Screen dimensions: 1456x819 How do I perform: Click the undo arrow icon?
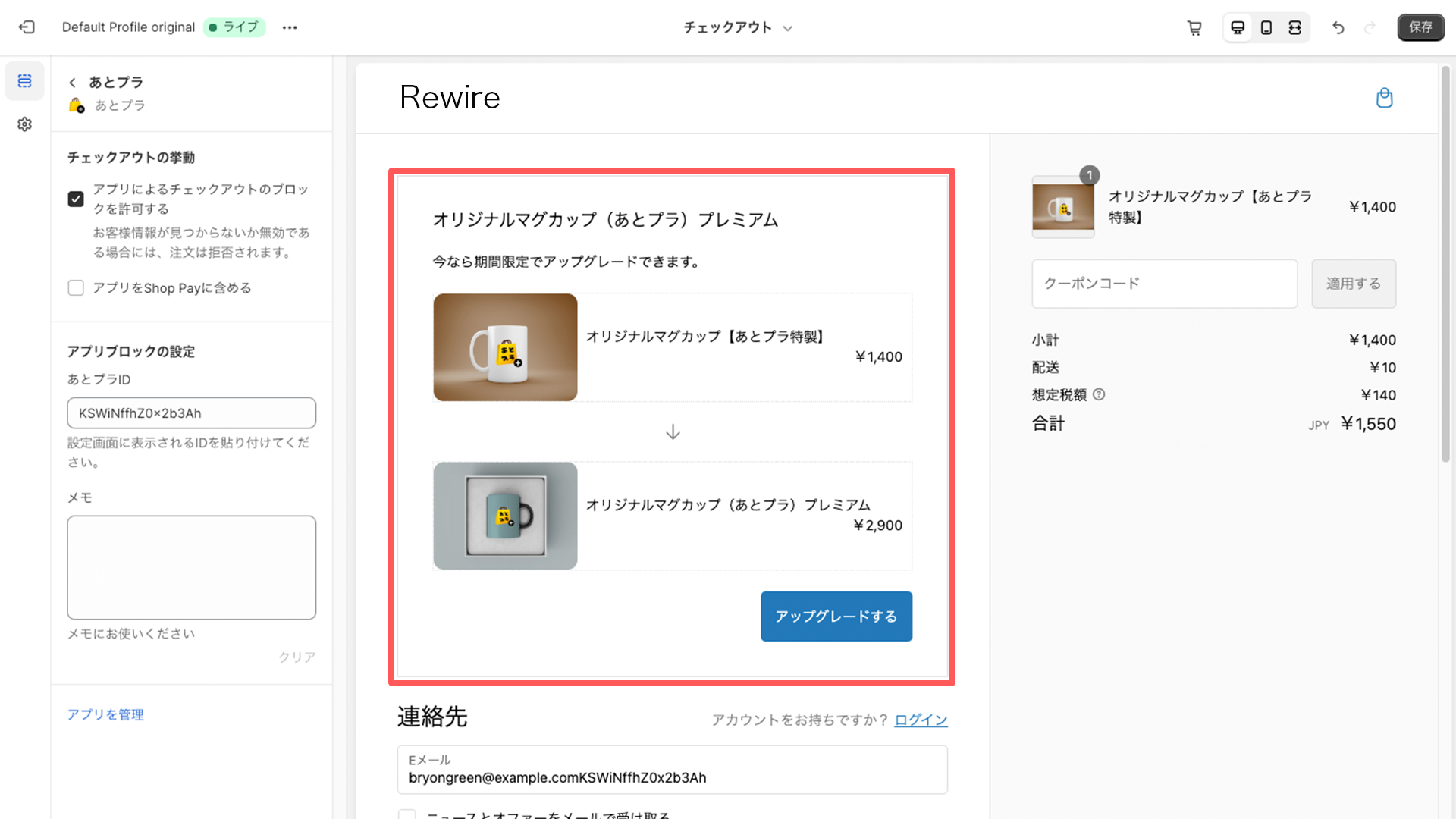[1338, 28]
